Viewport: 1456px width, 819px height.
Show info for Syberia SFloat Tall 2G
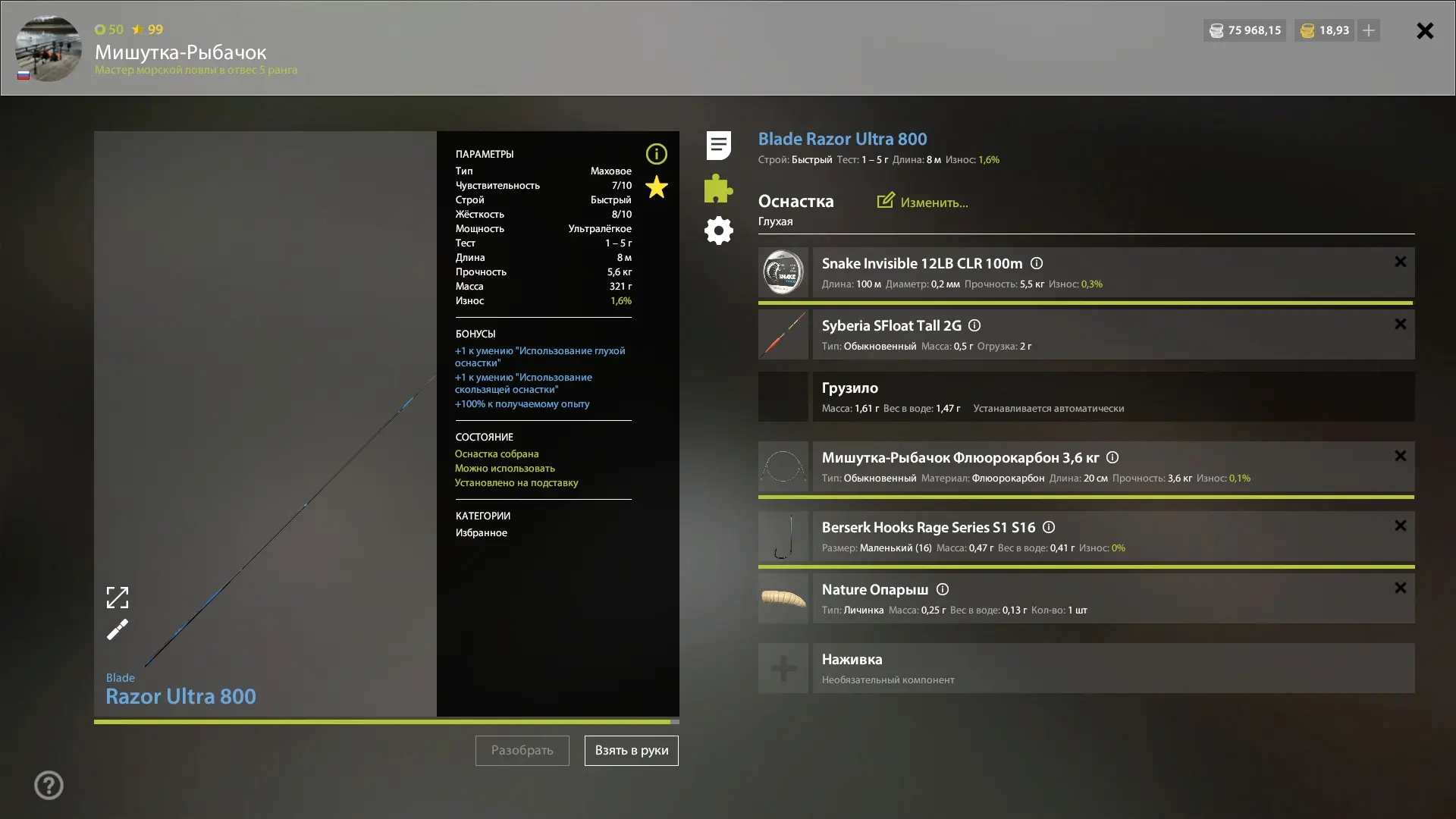(974, 325)
